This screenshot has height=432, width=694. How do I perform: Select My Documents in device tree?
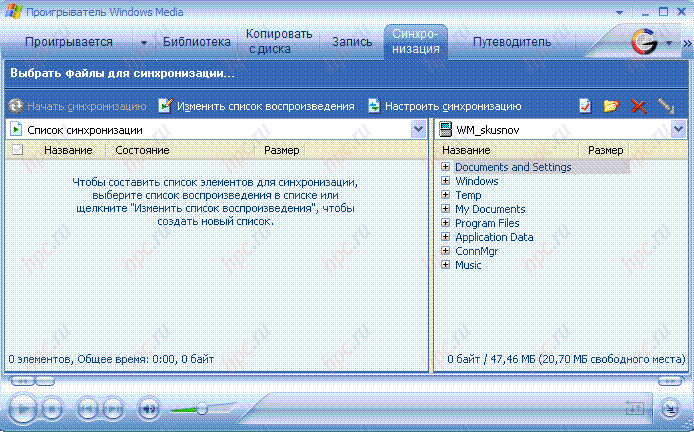[x=490, y=209]
